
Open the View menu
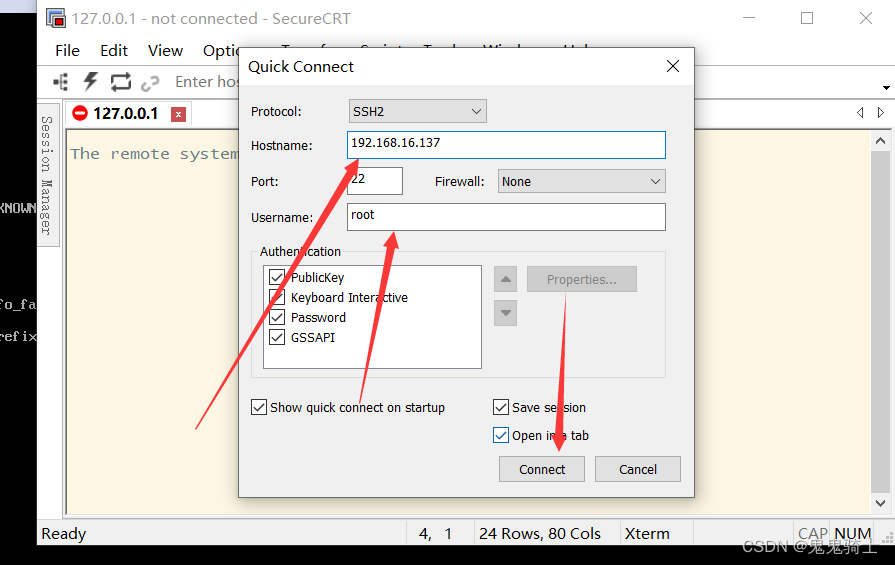[x=165, y=51]
